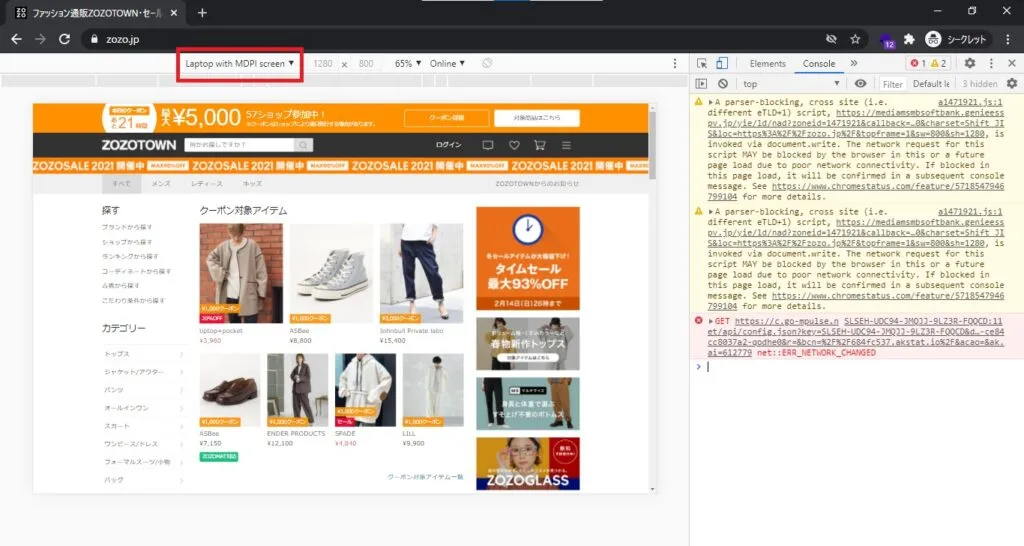1024x546 pixels.
Task: Click the シークレット incognito profile button
Action: point(955,39)
